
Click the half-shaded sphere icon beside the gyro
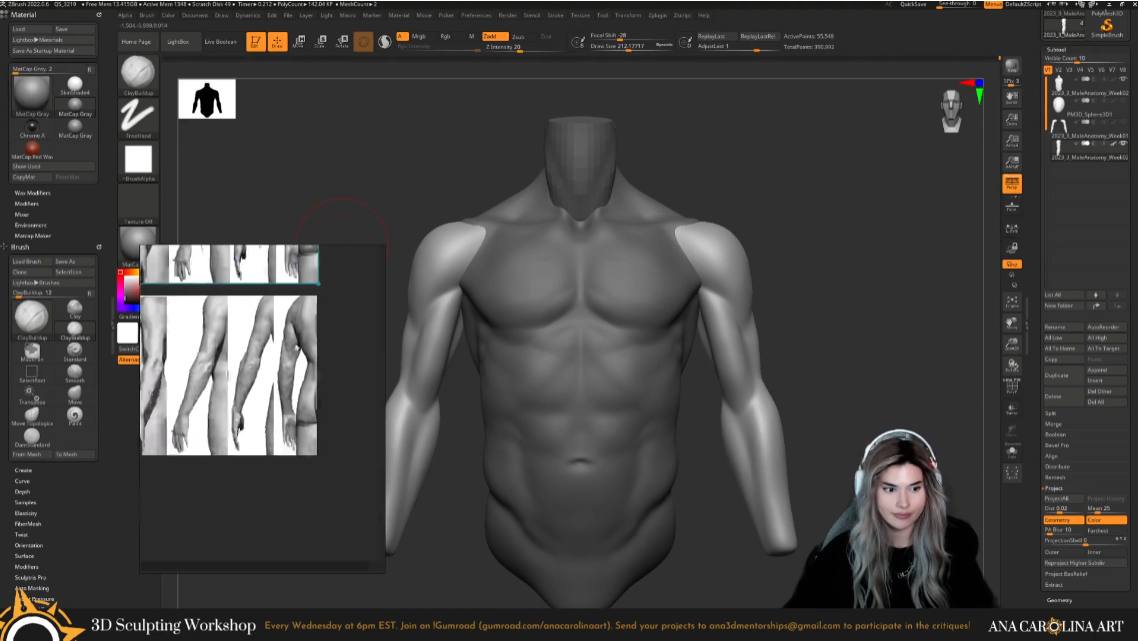(385, 42)
